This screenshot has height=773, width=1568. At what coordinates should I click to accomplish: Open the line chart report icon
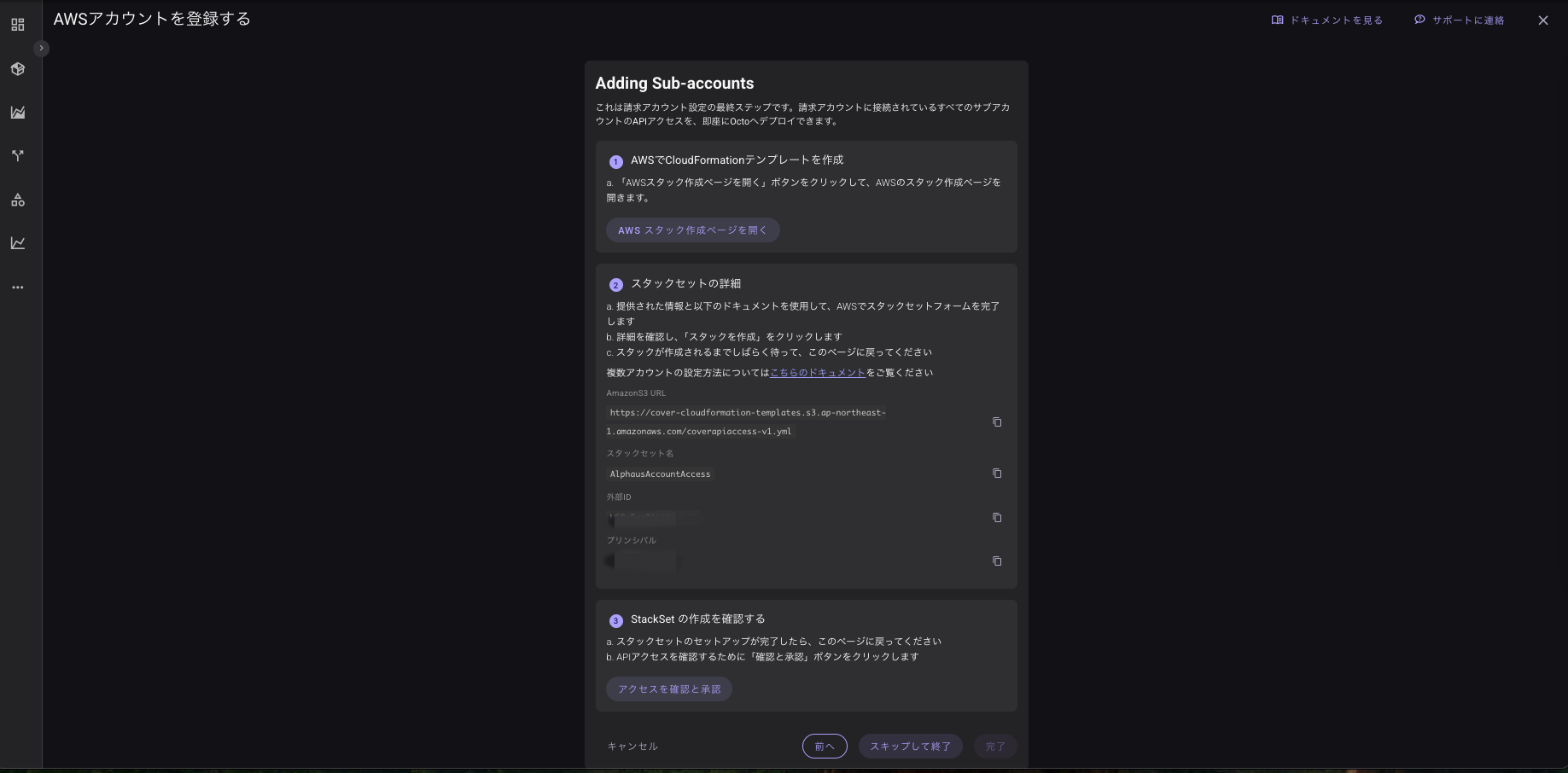[17, 242]
